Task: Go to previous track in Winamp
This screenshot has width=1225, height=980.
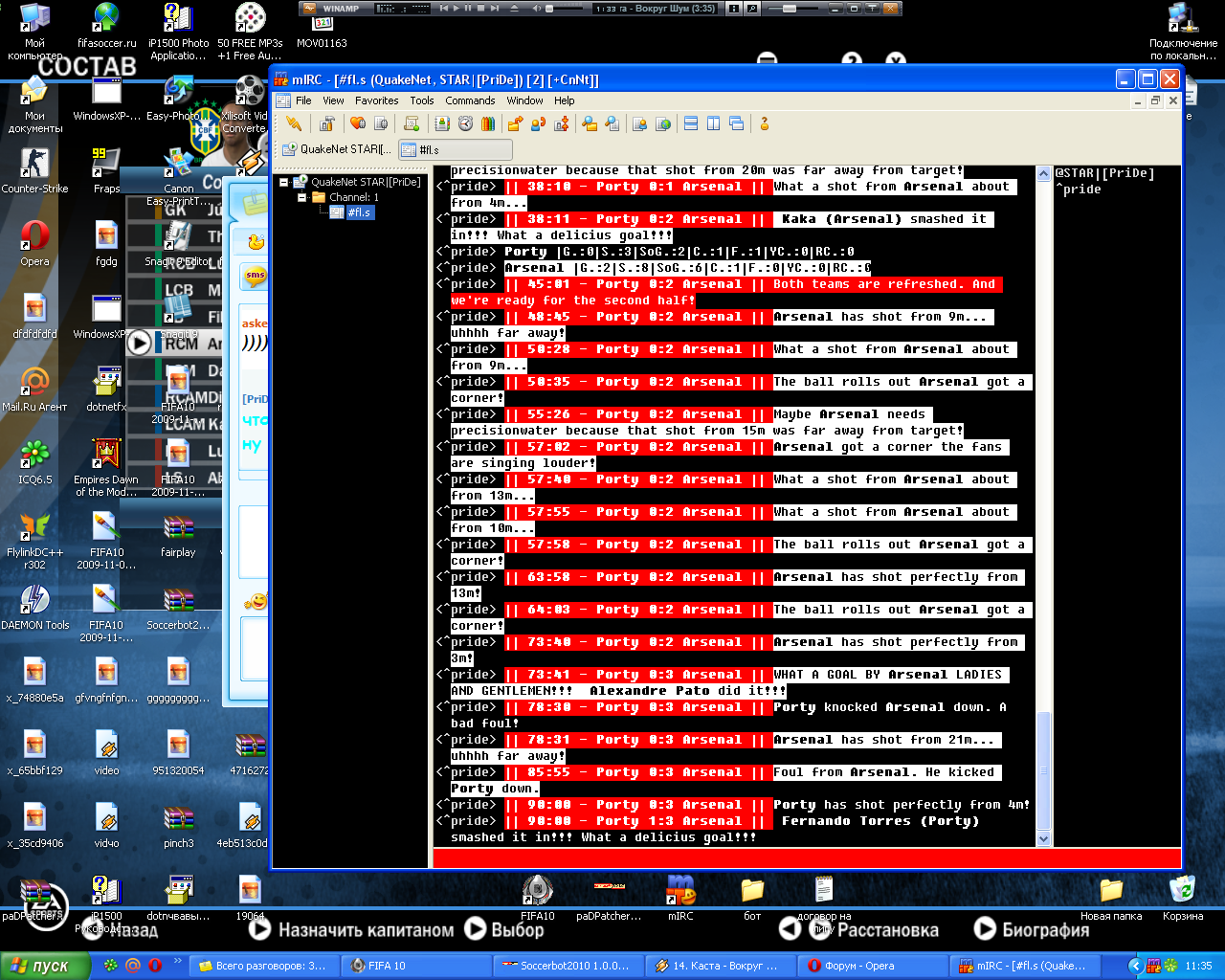Action: tap(442, 9)
